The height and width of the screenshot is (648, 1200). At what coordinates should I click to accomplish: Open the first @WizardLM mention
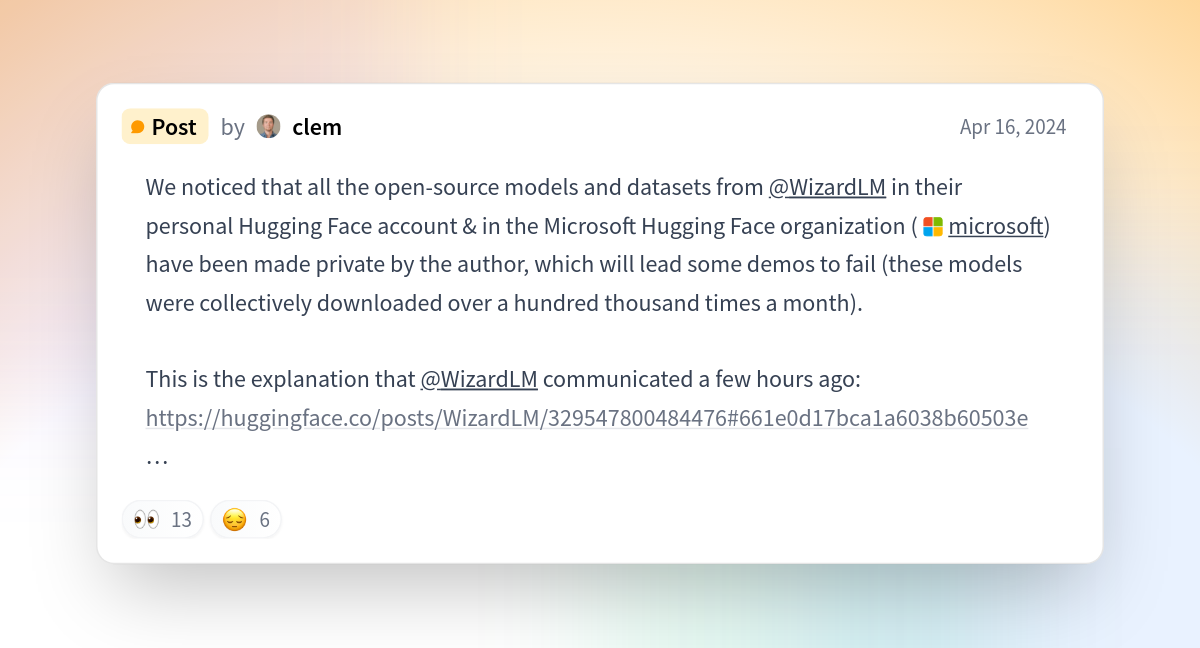tap(827, 188)
